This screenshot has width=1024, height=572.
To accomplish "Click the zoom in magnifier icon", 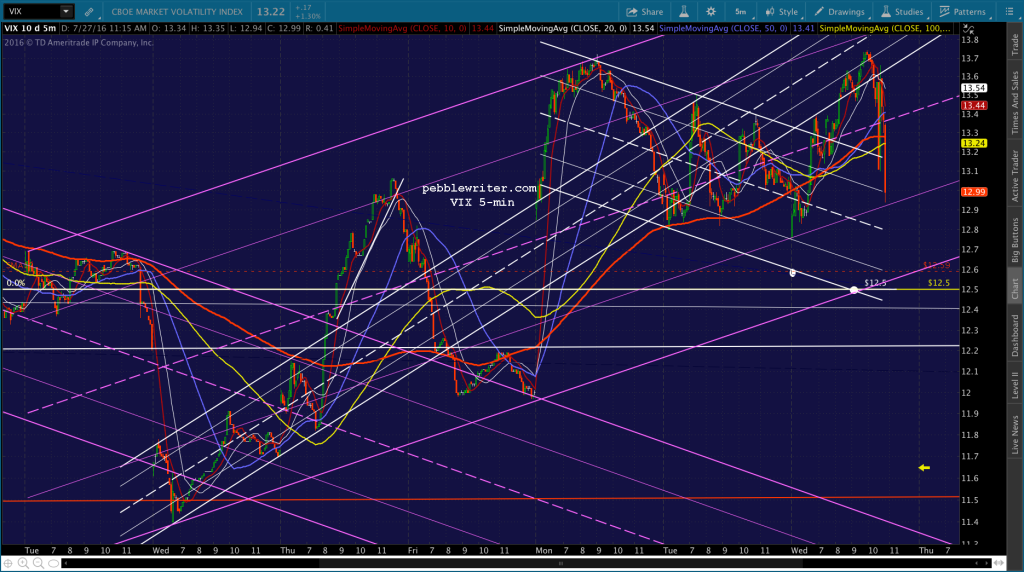I will point(24,563).
